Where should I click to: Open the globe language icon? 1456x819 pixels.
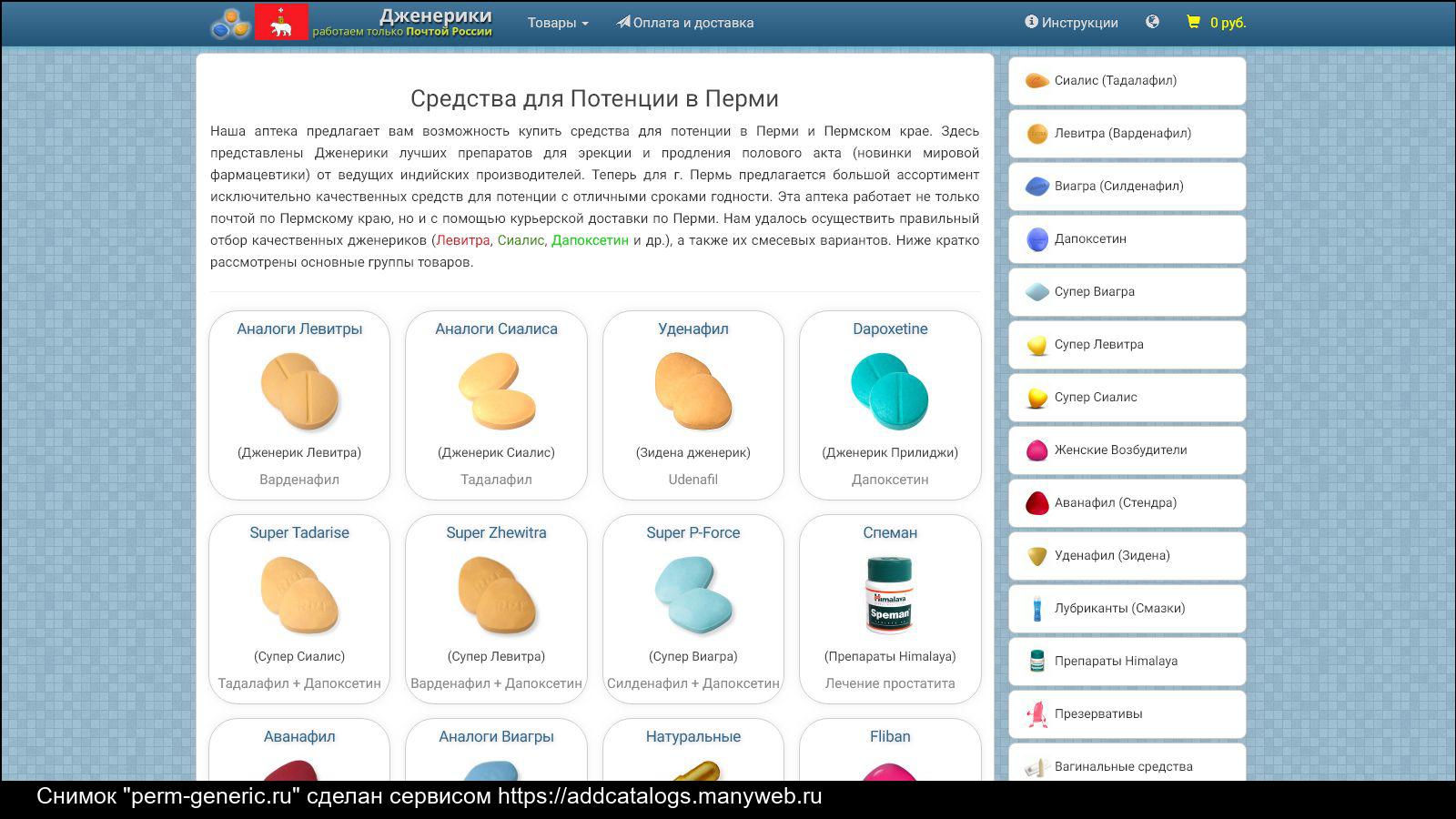click(x=1152, y=22)
